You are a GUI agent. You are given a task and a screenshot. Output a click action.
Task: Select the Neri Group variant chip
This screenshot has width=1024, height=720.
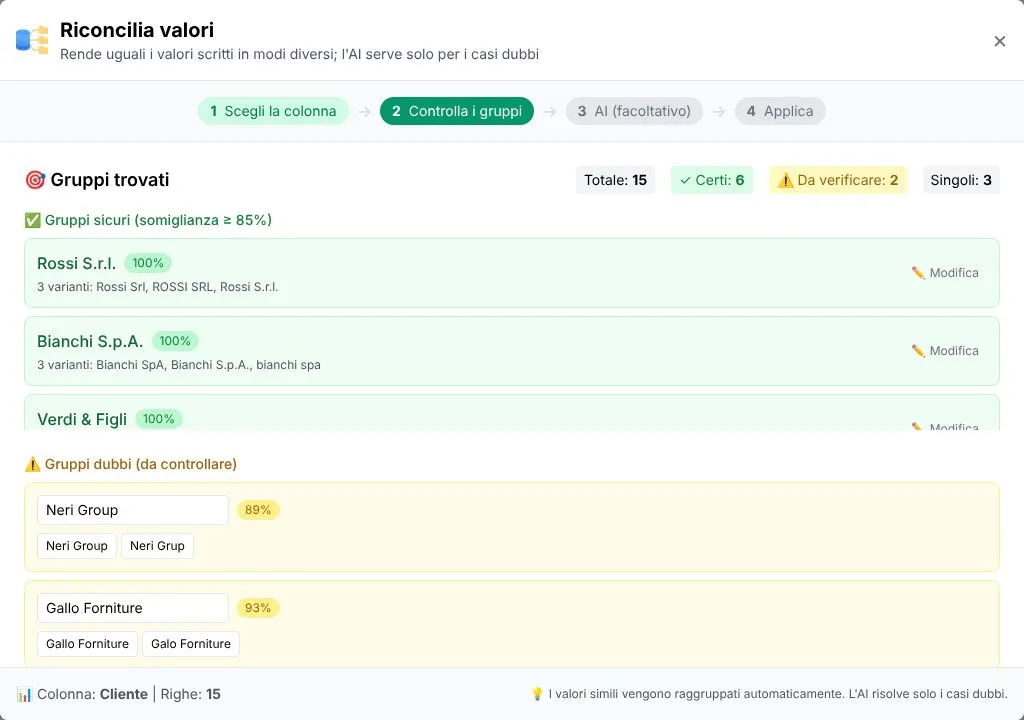[x=76, y=546]
